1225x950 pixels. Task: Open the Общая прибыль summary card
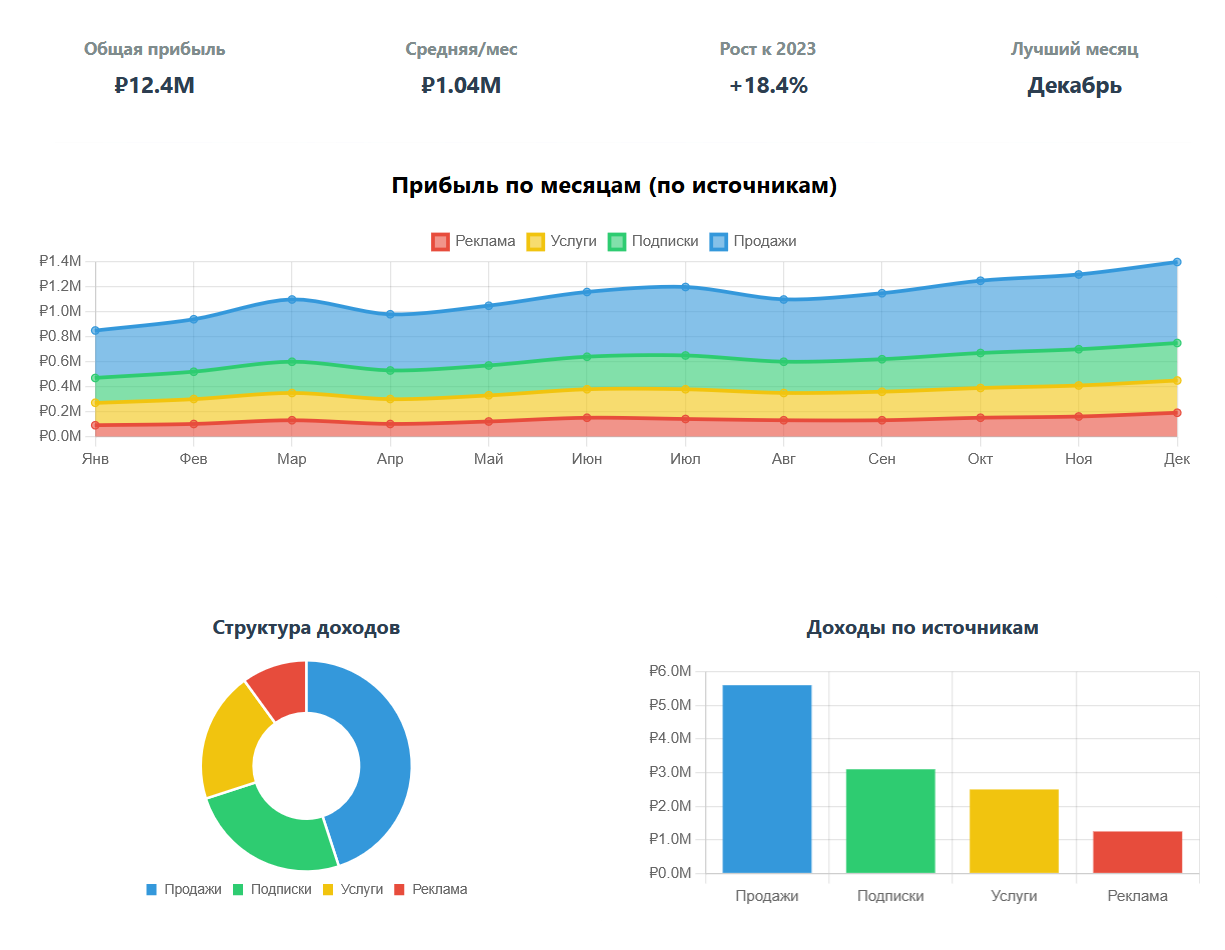pos(154,67)
